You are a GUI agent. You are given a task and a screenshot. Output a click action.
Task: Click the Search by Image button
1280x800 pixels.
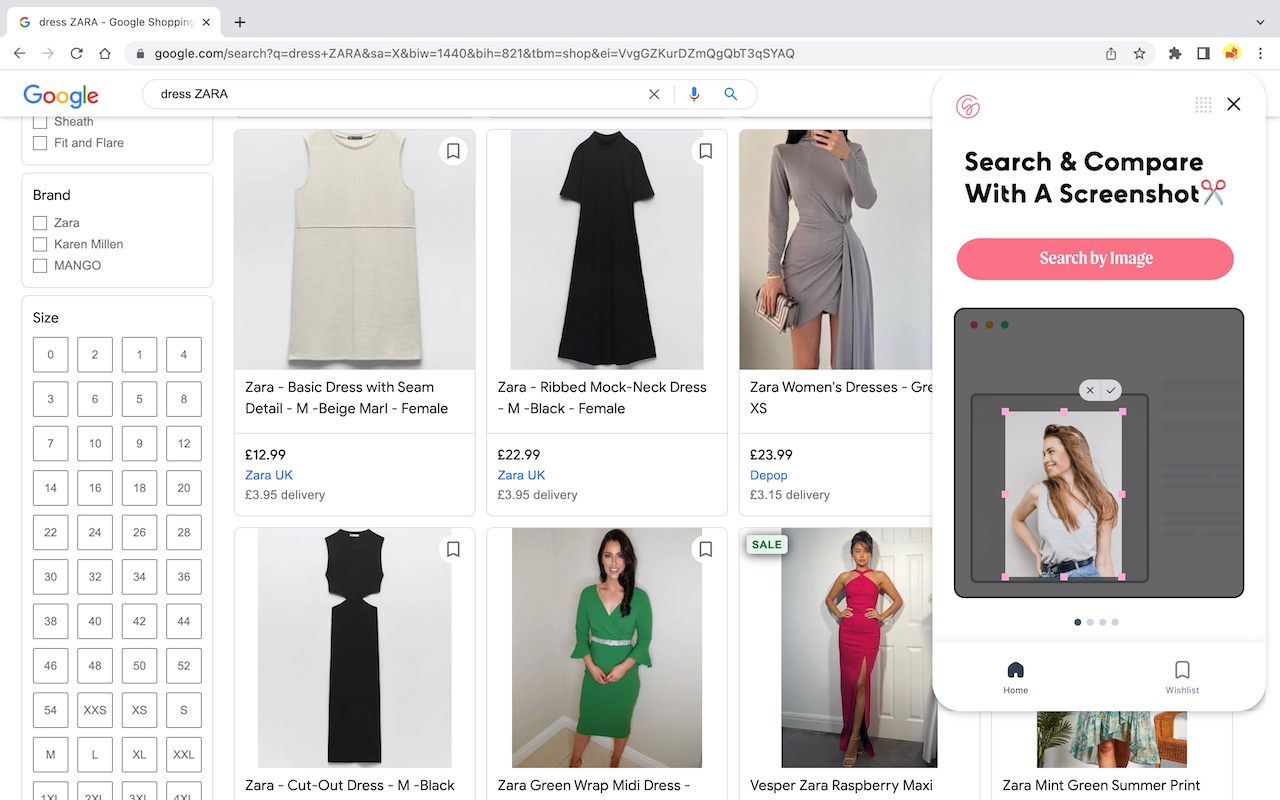pos(1095,259)
